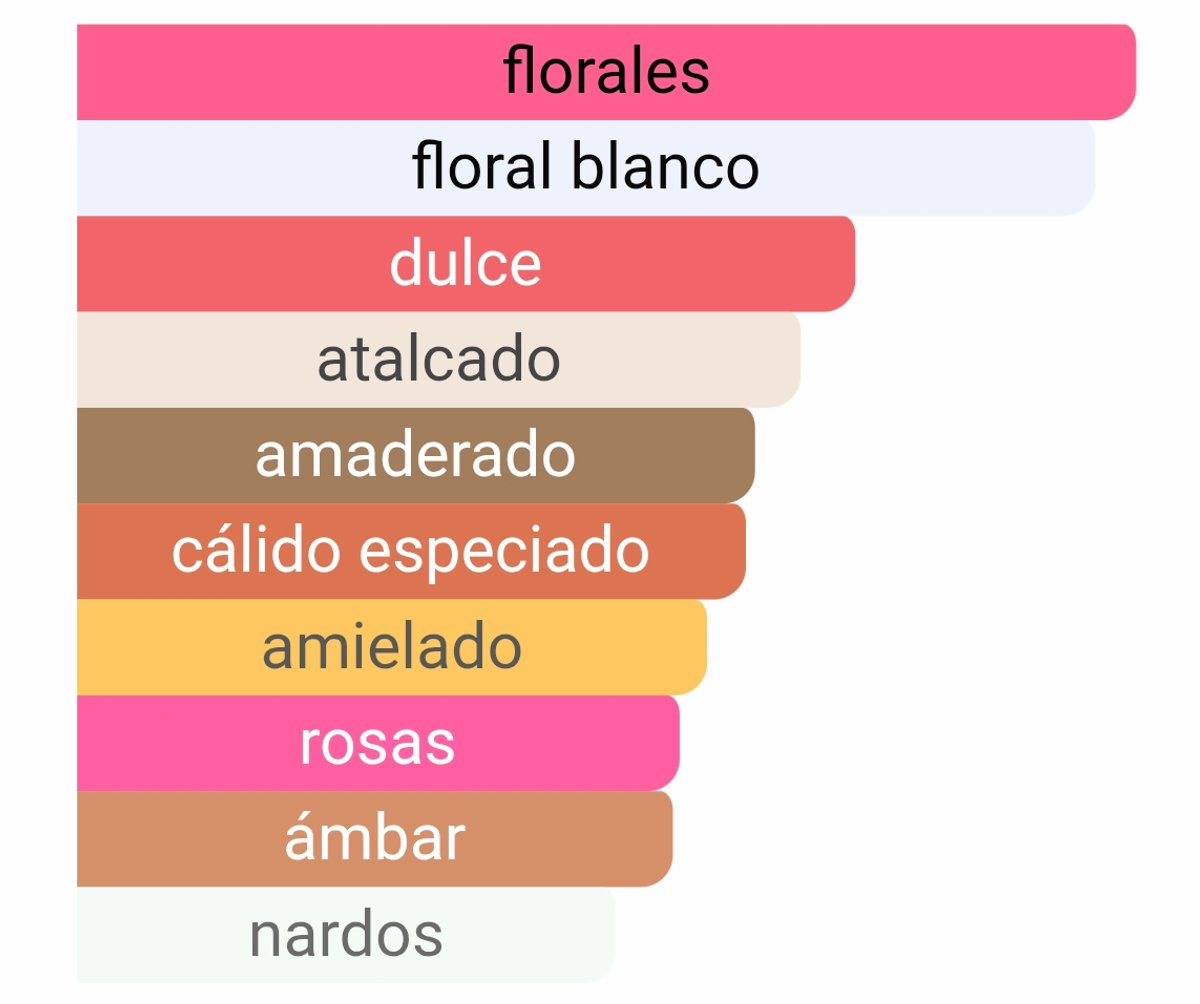This screenshot has height=1004, width=1200.
Task: Tap the word "rosas"
Action: [x=377, y=744]
